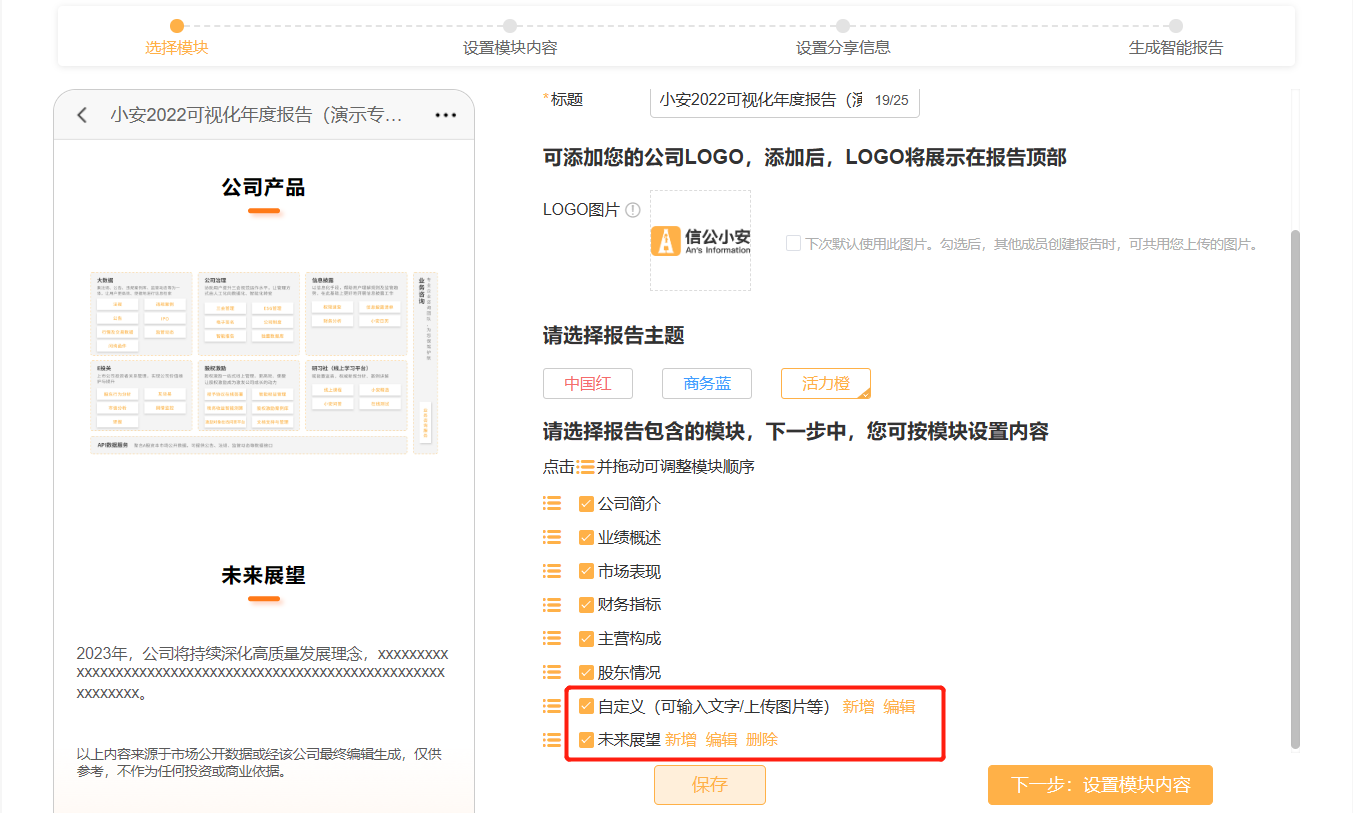Click 下一步：设置模块内容 button

click(x=1100, y=785)
